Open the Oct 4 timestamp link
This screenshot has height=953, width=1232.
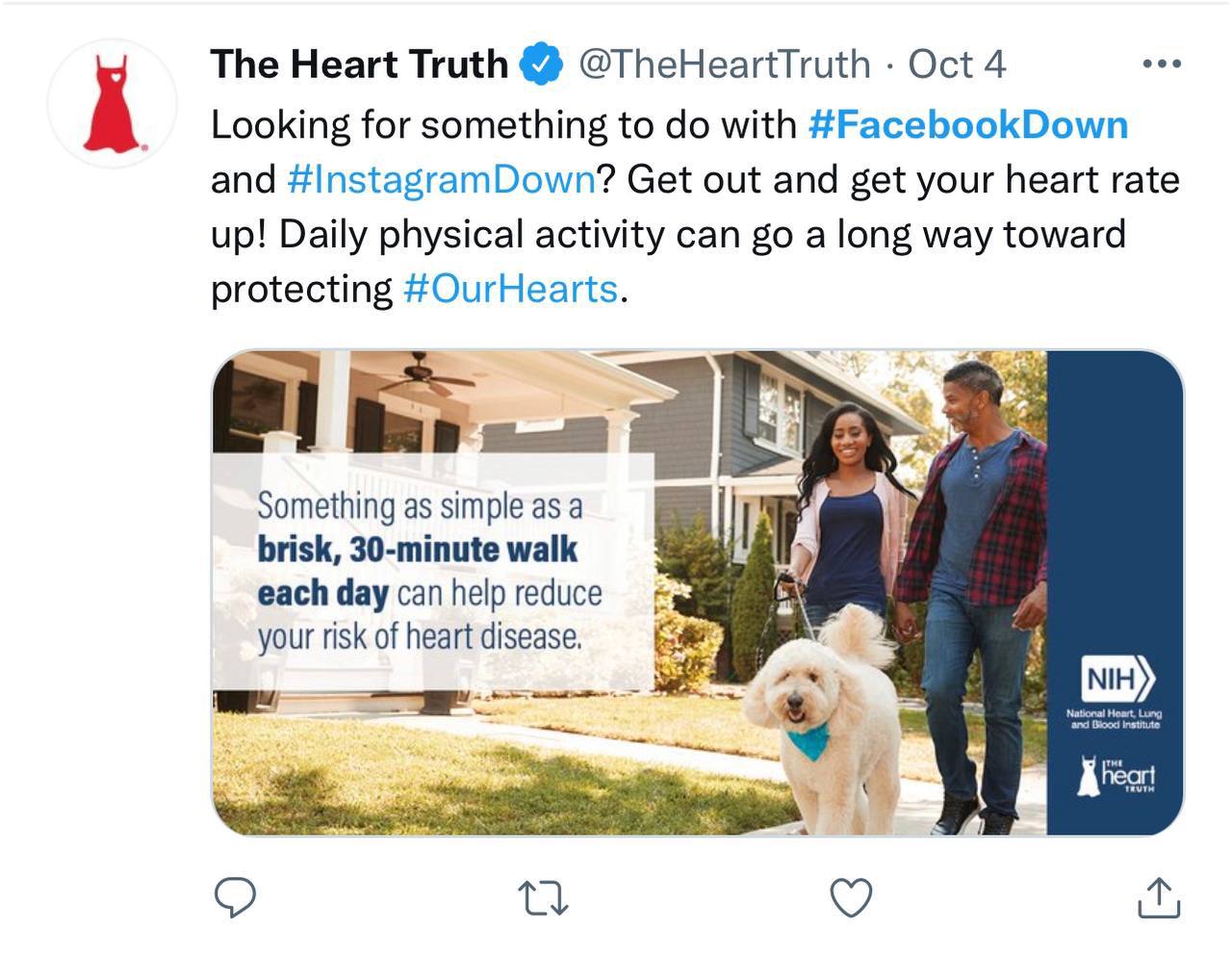point(957,64)
